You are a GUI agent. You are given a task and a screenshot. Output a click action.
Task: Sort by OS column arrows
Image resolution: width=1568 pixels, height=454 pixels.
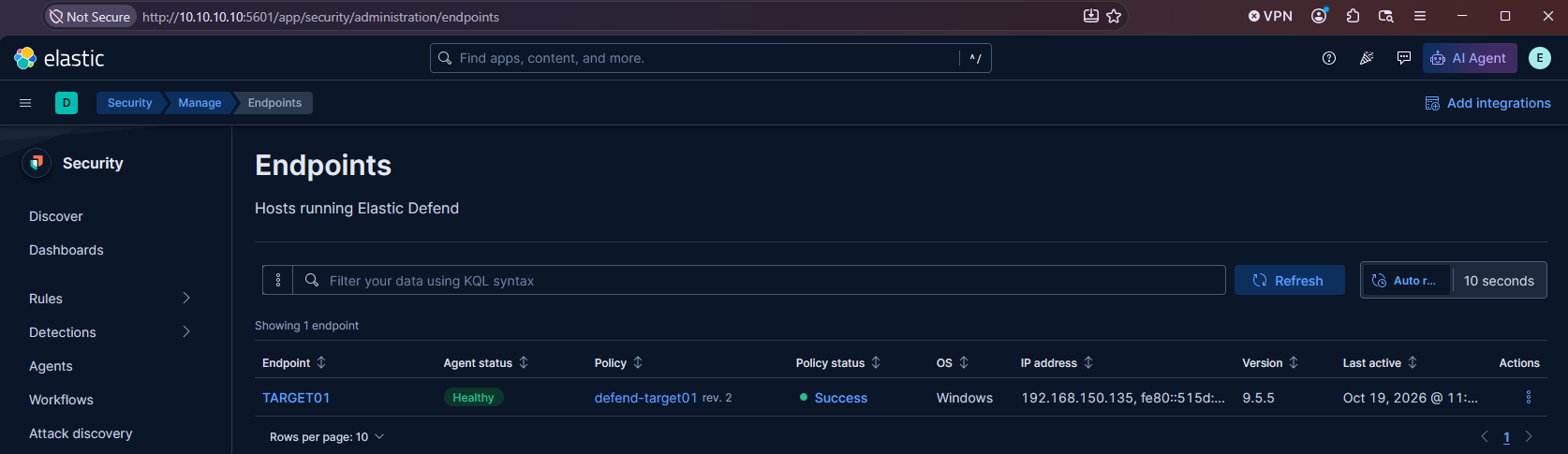pyautogui.click(x=964, y=362)
